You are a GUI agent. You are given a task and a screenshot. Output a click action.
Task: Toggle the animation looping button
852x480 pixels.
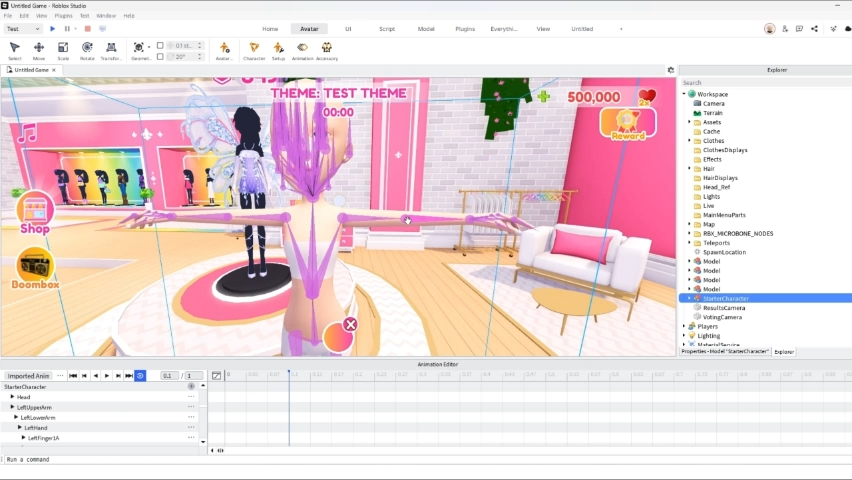click(x=140, y=376)
